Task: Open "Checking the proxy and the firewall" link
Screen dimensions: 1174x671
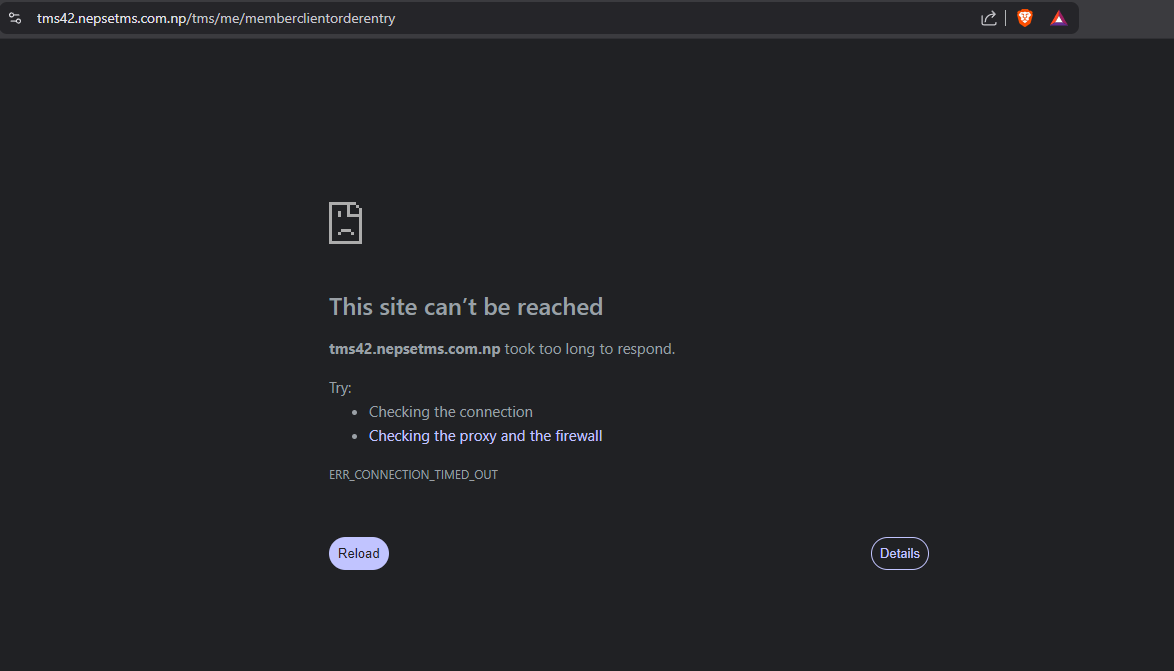Action: (485, 436)
